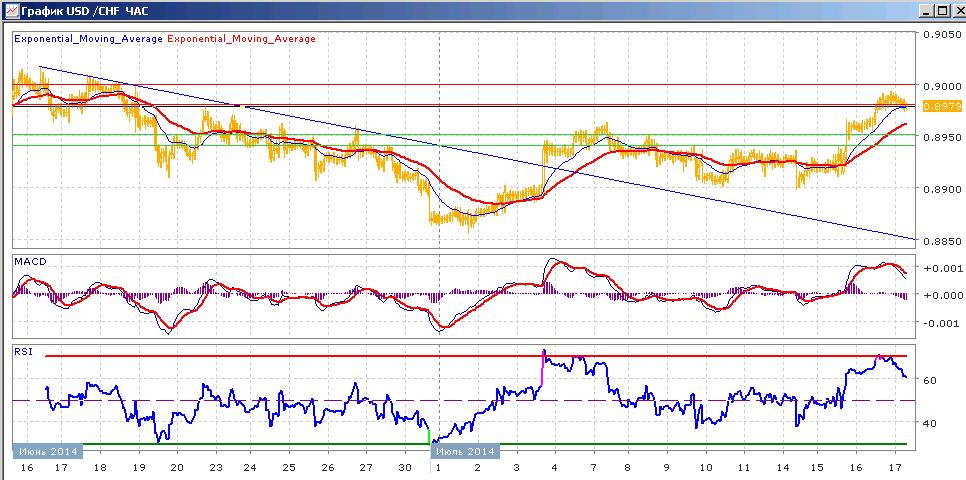Viewport: 966px width, 480px height.
Task: Click date label 27 on time axis
Action: pos(367,467)
